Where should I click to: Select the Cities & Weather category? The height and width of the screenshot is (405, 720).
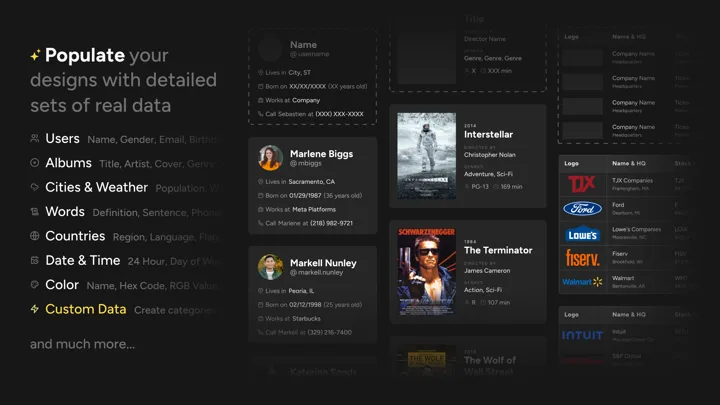[x=96, y=187]
